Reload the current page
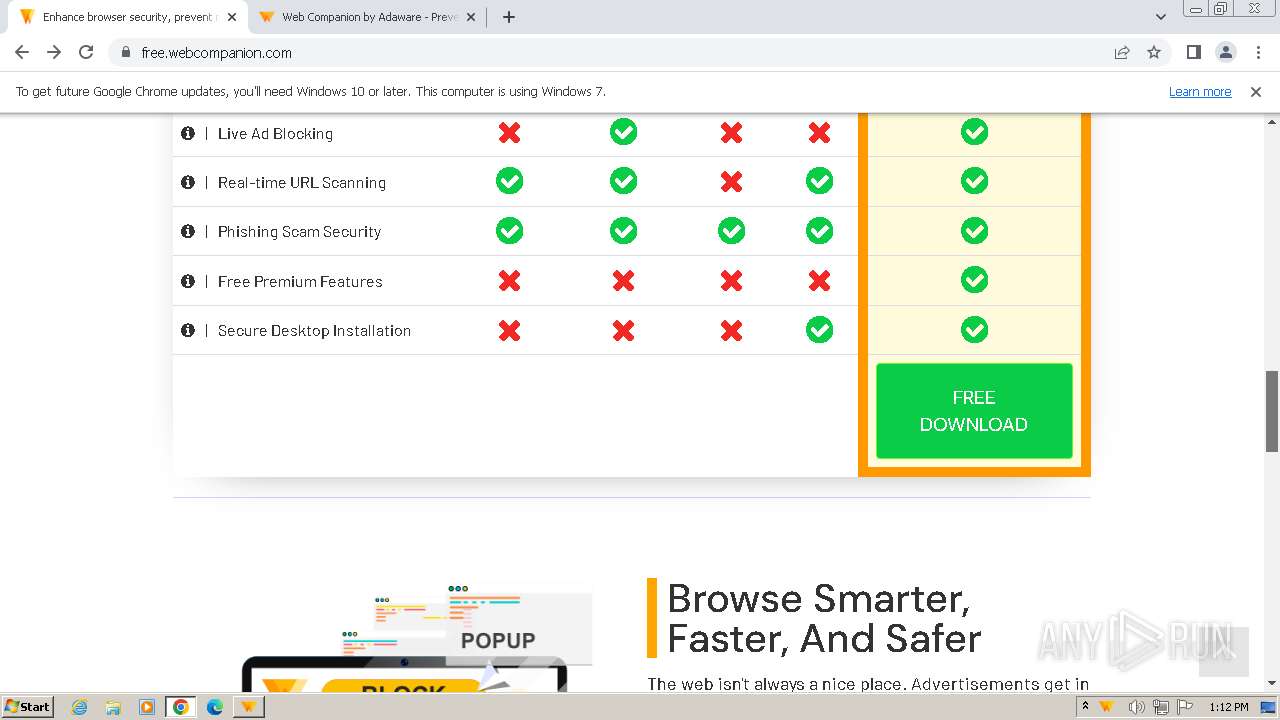1280x720 pixels. click(x=86, y=53)
